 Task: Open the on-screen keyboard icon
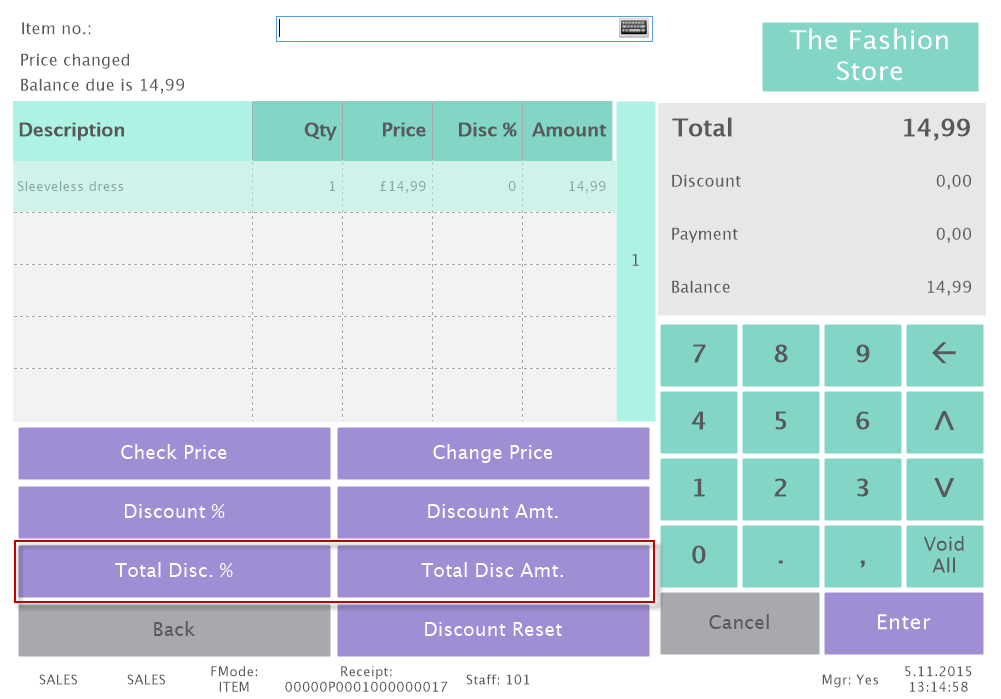coord(634,28)
